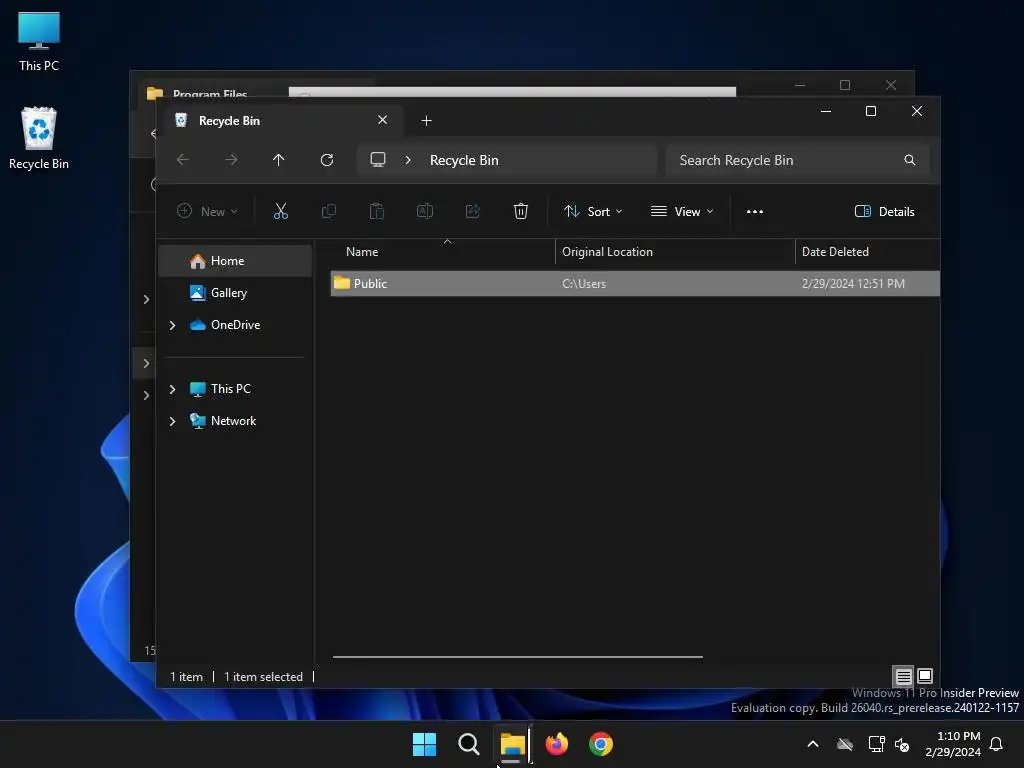Viewport: 1024px width, 768px height.
Task: Click the Cut scissors icon
Action: coord(280,211)
